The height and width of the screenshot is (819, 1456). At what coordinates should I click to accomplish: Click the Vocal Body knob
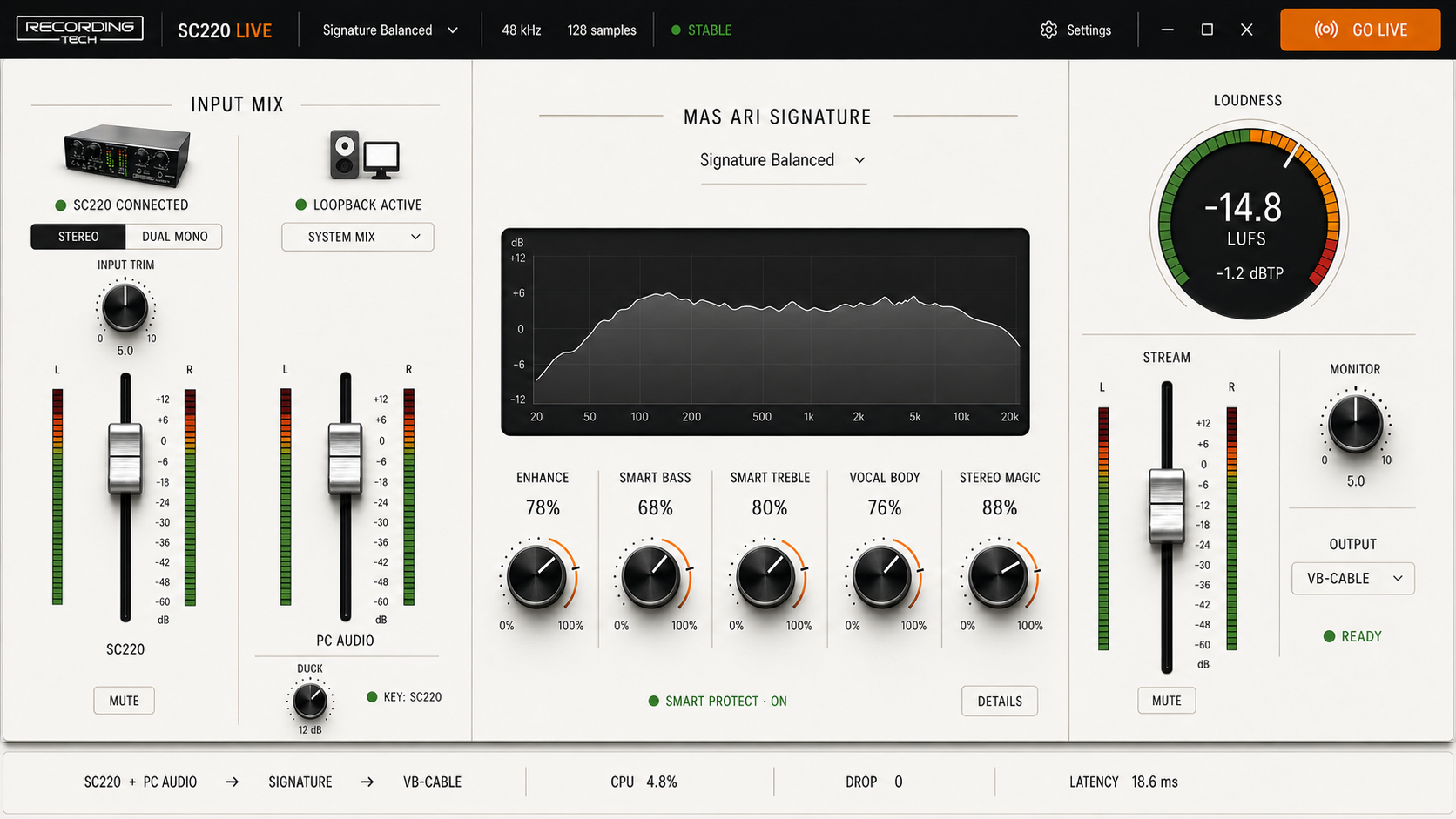[883, 574]
